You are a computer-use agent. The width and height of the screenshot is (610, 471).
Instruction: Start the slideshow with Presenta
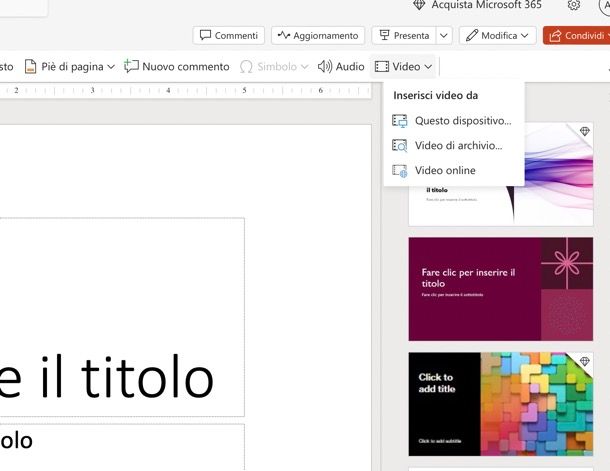tap(404, 35)
